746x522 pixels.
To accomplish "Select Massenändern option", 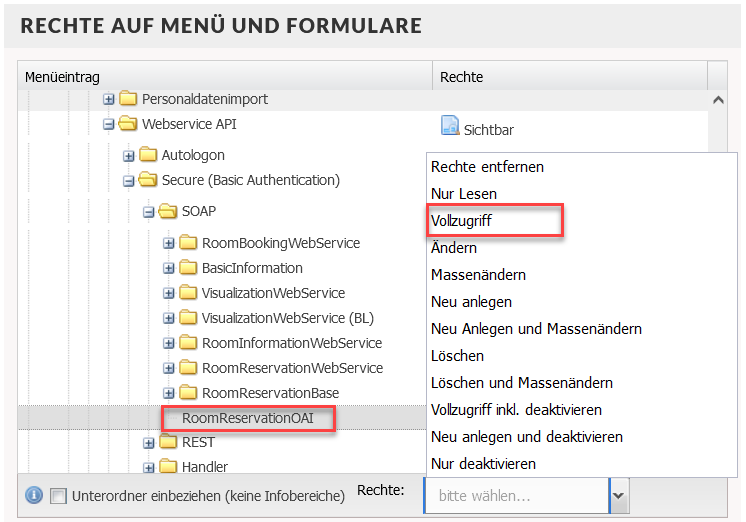I will (x=581, y=275).
